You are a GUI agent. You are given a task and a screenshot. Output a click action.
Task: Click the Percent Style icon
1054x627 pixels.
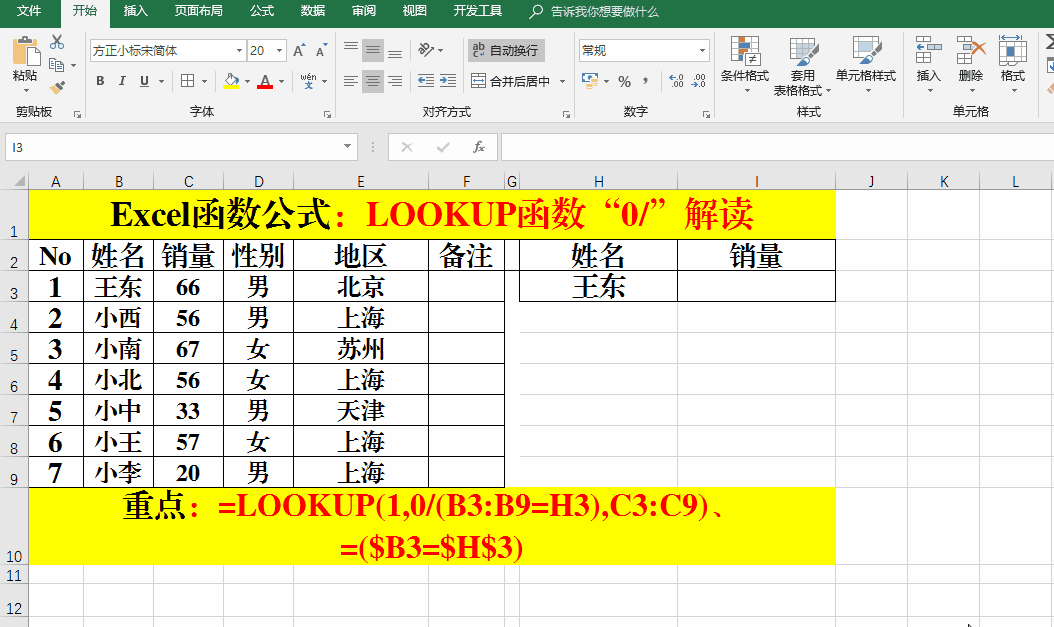624,81
